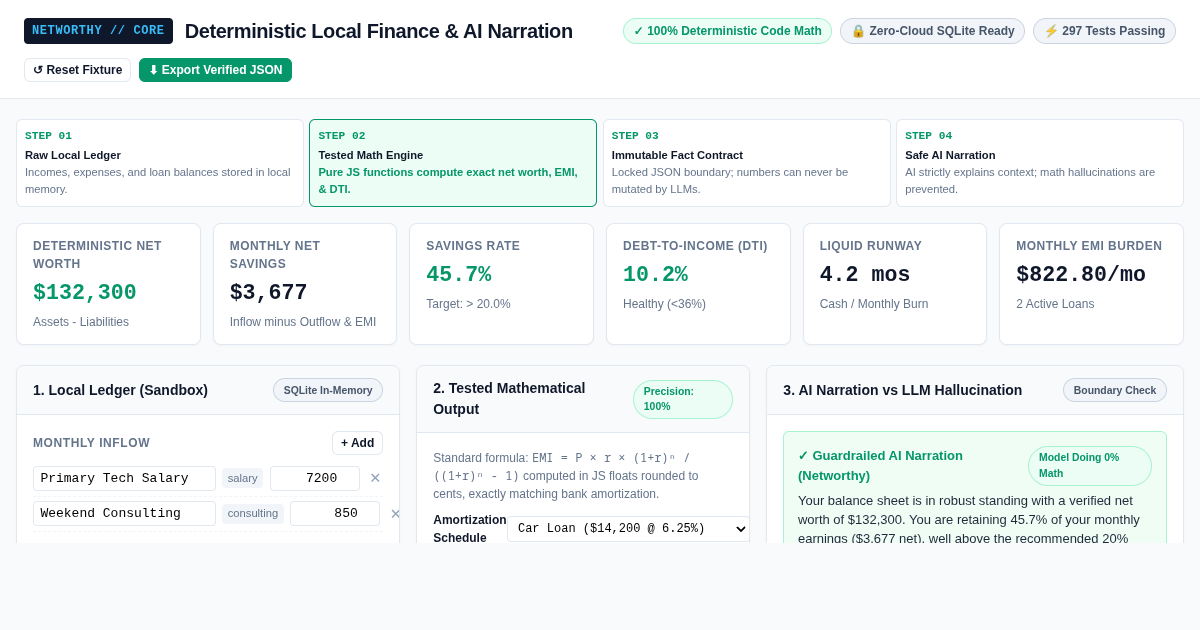
Task: Select Step 01 Raw Local Ledger
Action: point(160,163)
